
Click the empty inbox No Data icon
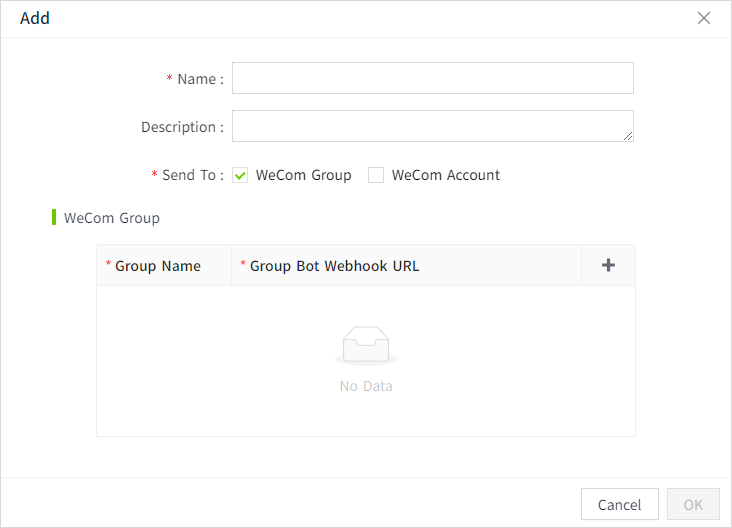coord(366,346)
